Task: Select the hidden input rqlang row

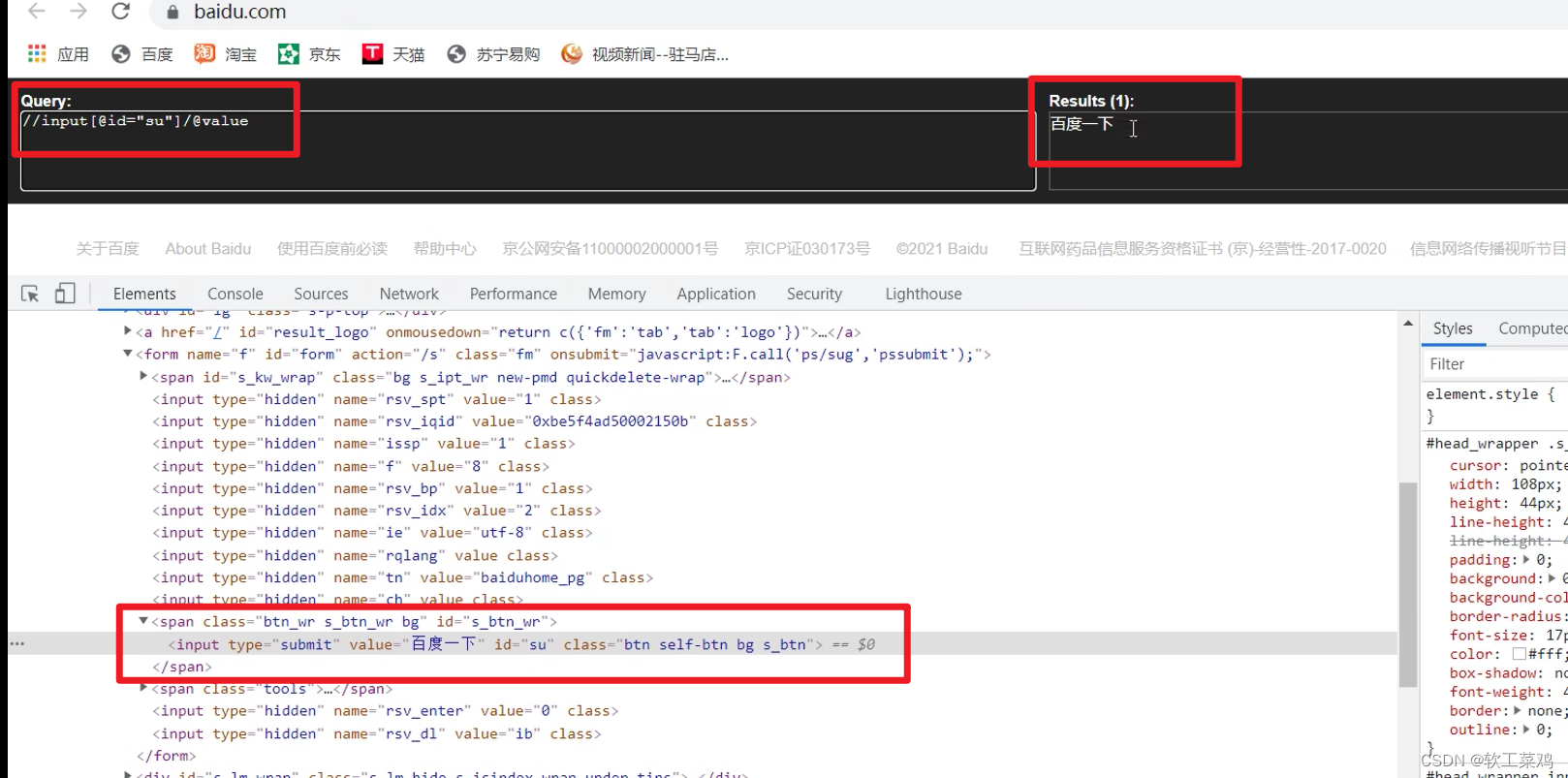Action: pyautogui.click(x=355, y=555)
